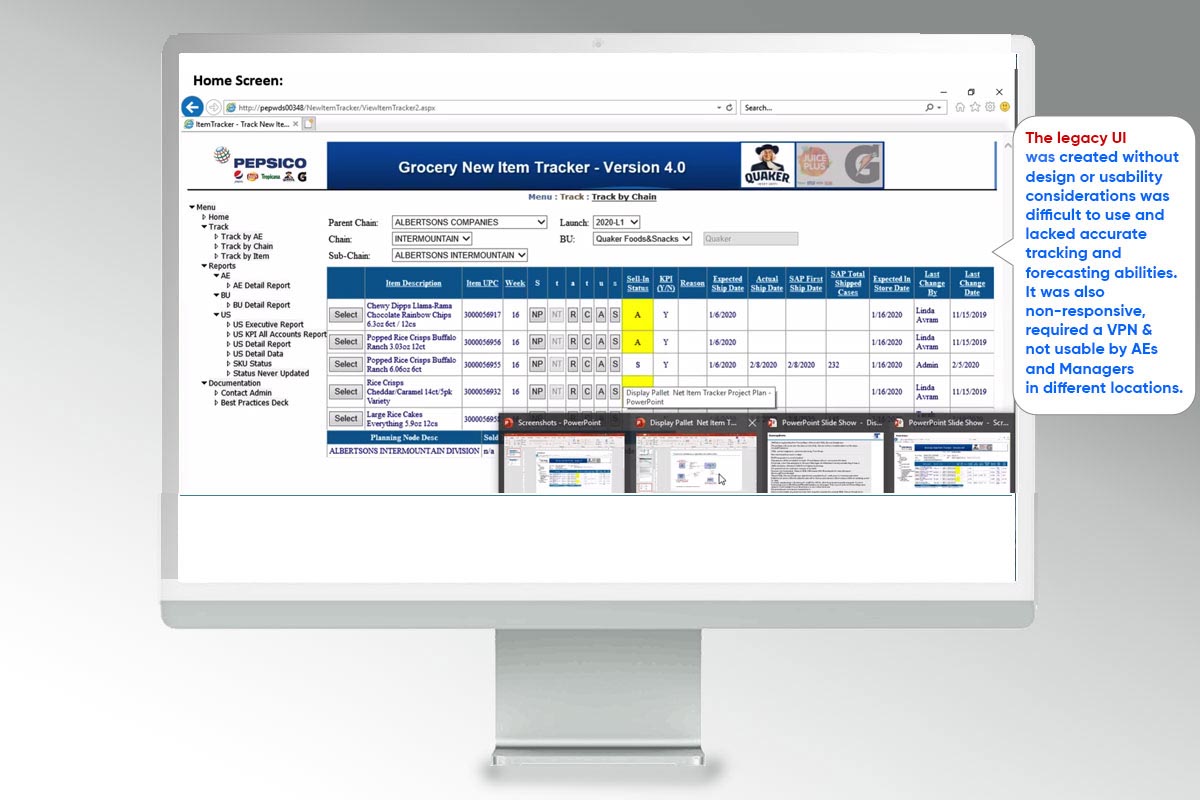Go back with the browser back arrow
This screenshot has height=800, width=1200.
tap(193, 107)
